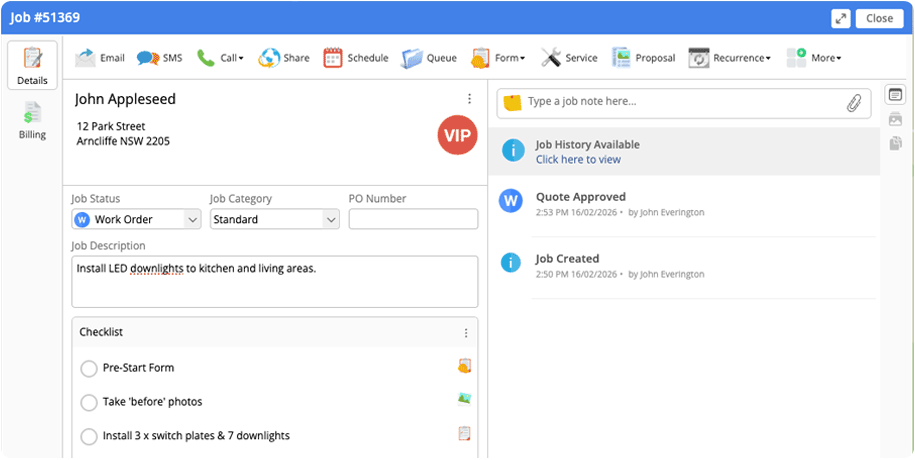Open the Job Category dropdown
The height and width of the screenshot is (460, 915).
(x=274, y=219)
